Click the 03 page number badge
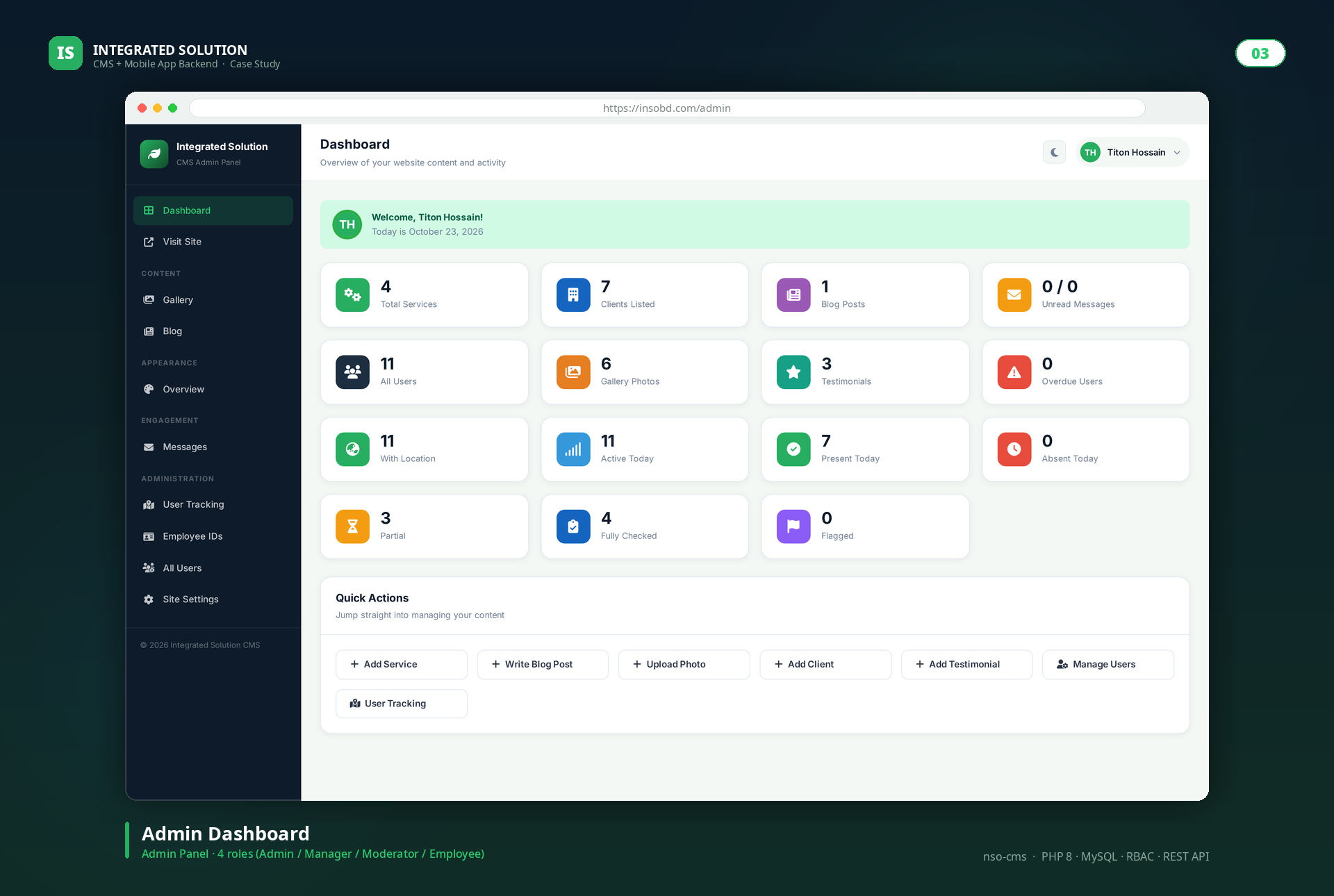 [x=1260, y=53]
